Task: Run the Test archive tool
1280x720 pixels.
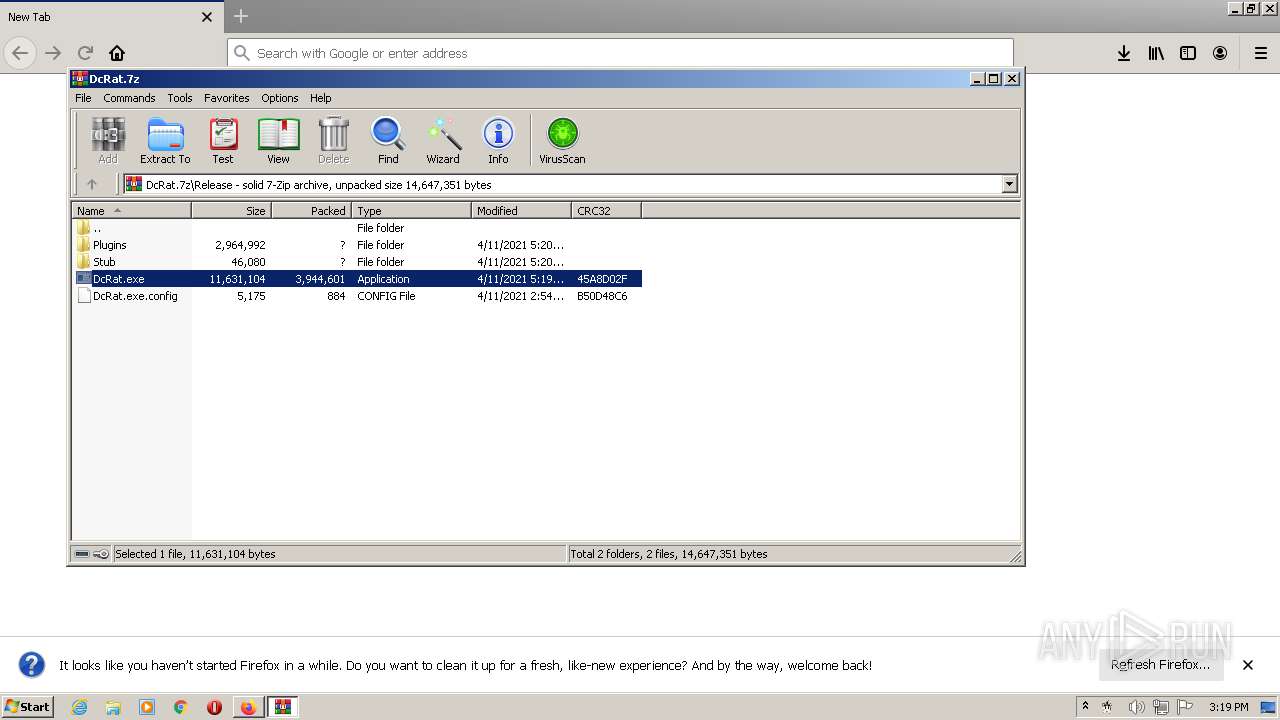Action: (223, 140)
